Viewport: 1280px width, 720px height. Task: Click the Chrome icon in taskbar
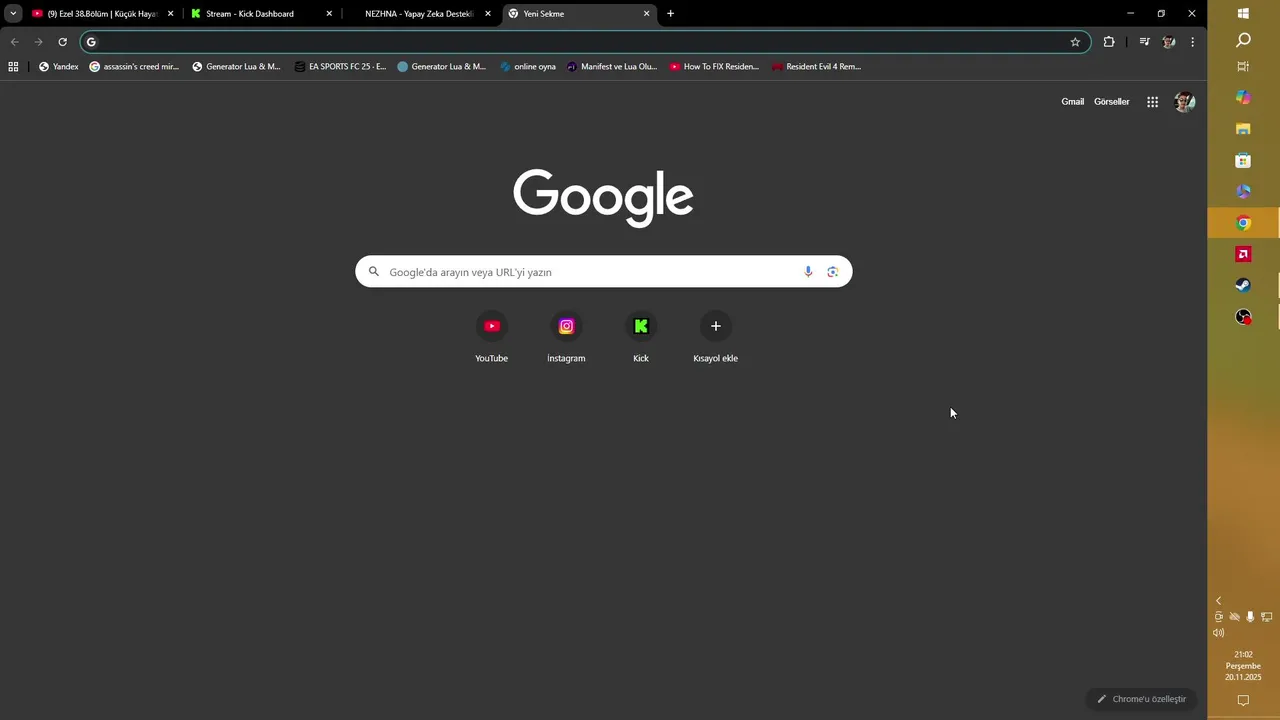[x=1243, y=223]
